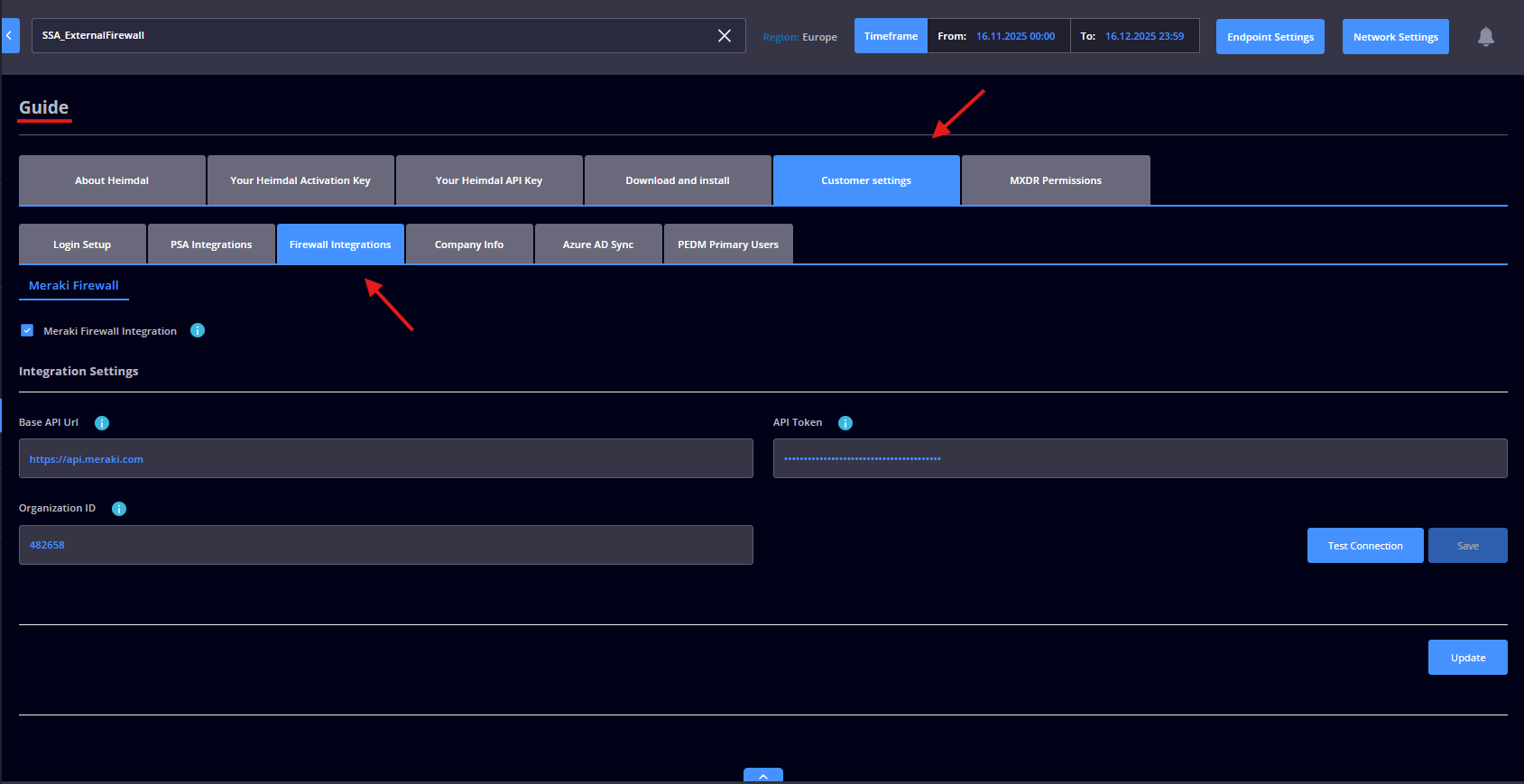This screenshot has width=1524, height=784.
Task: Click info icon beside Organization ID
Action: coord(119,509)
